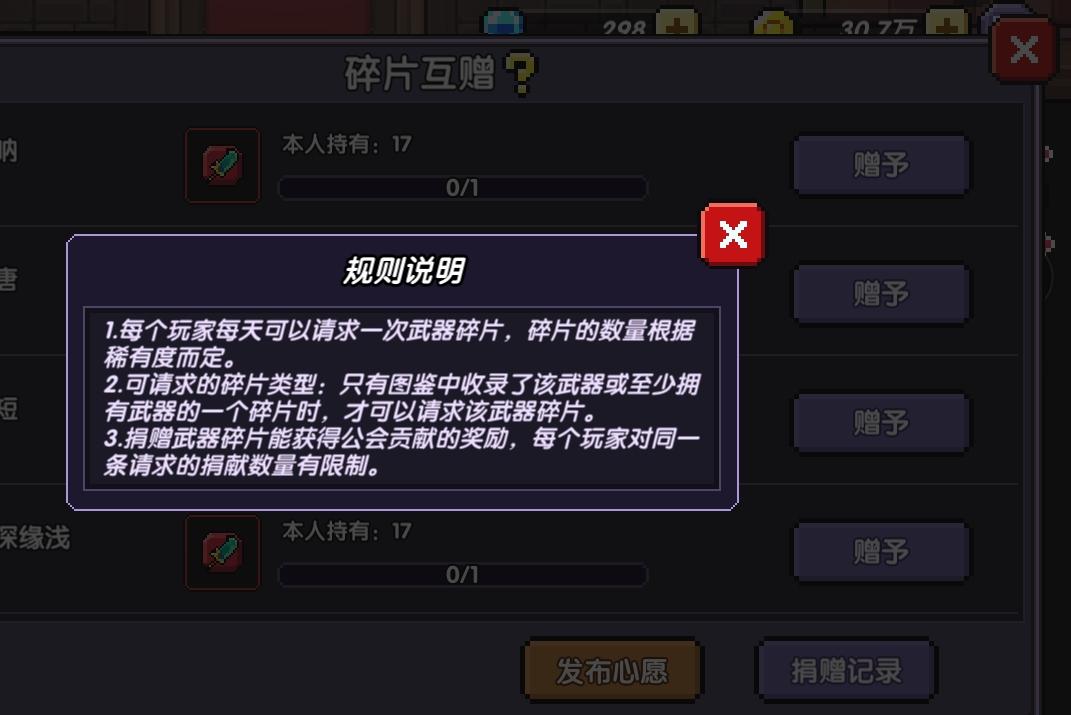Image resolution: width=1071 pixels, height=715 pixels.
Task: Open the 捐赠记录 donation records
Action: (x=846, y=671)
